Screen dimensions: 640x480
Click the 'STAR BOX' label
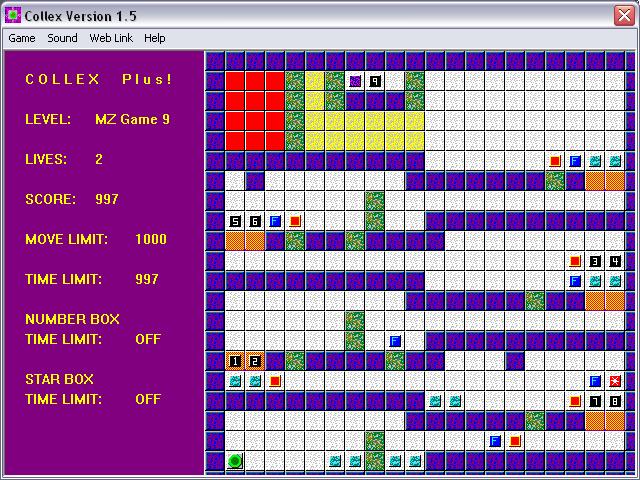click(x=60, y=379)
